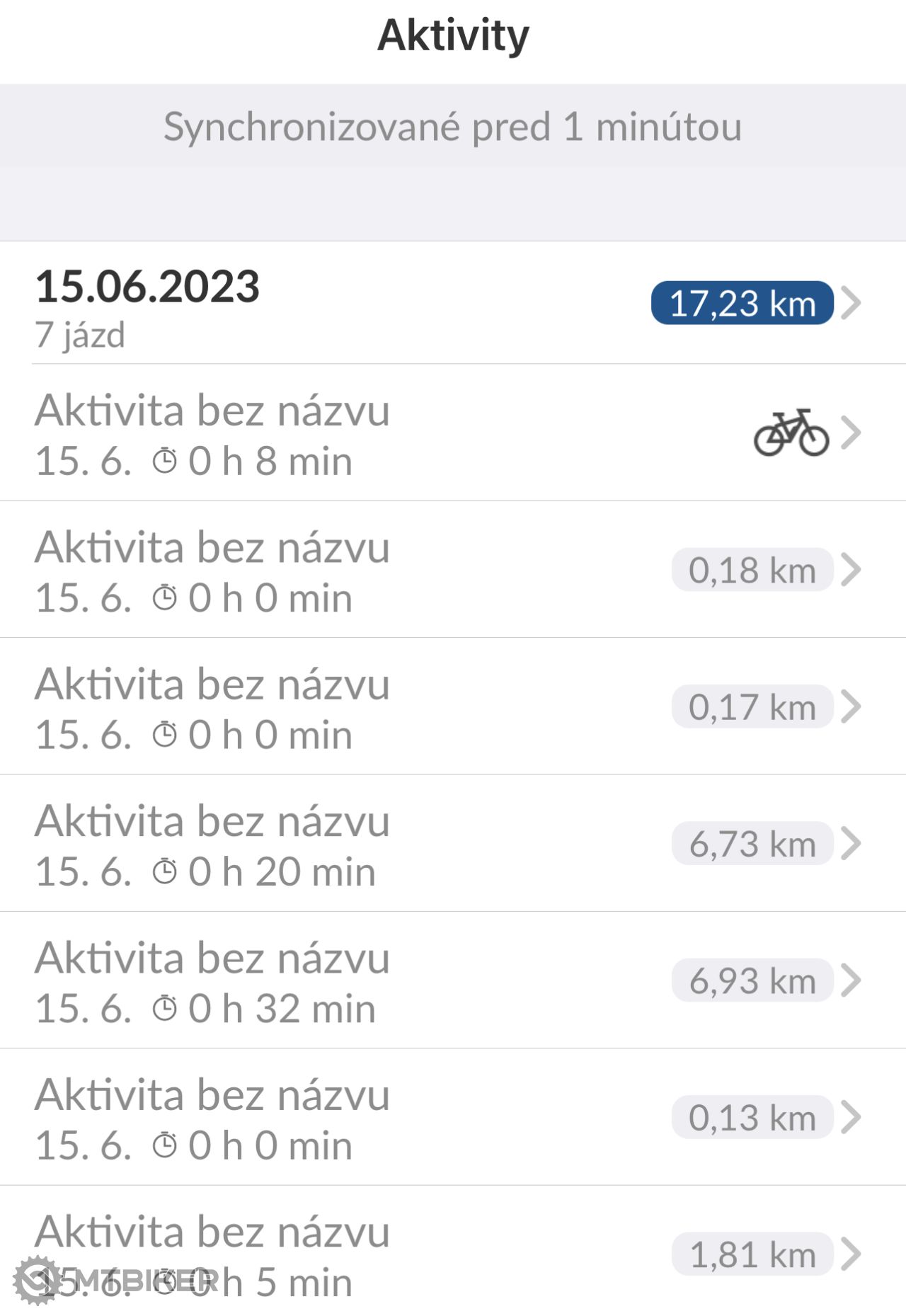Screen dimensions: 906x1316
Task: Open the arrow next to 1,81 km
Action: 851,1254
